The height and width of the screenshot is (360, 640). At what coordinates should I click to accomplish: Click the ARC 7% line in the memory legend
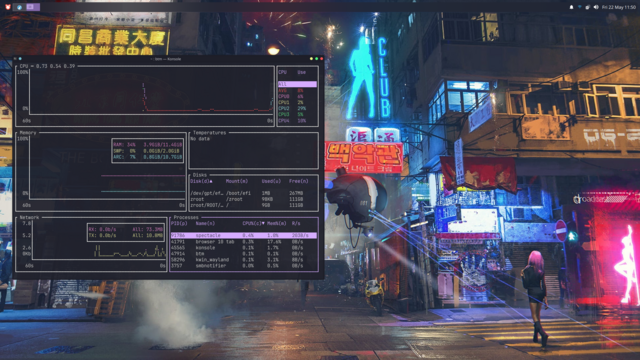pos(147,157)
